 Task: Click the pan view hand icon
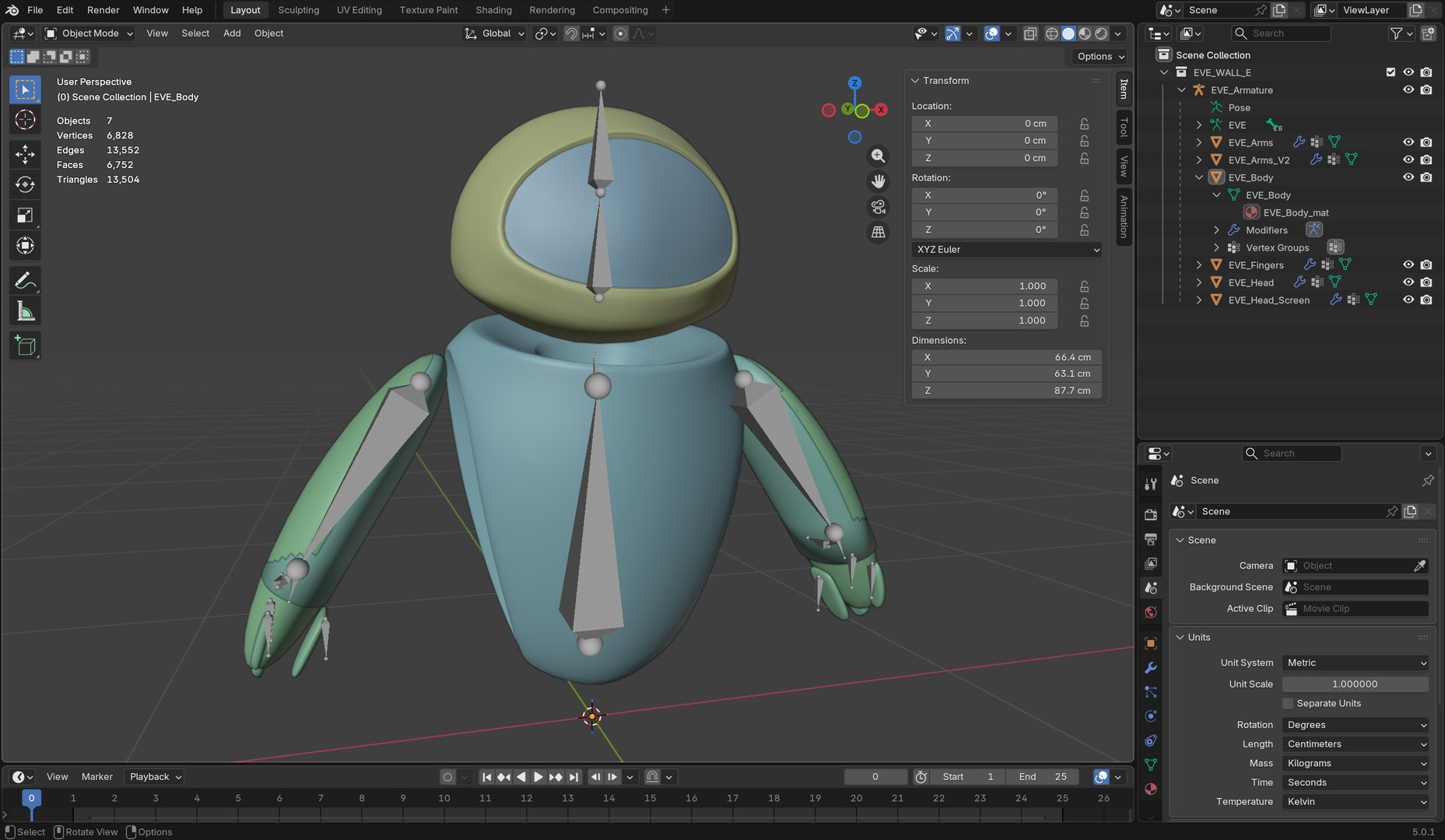point(878,181)
